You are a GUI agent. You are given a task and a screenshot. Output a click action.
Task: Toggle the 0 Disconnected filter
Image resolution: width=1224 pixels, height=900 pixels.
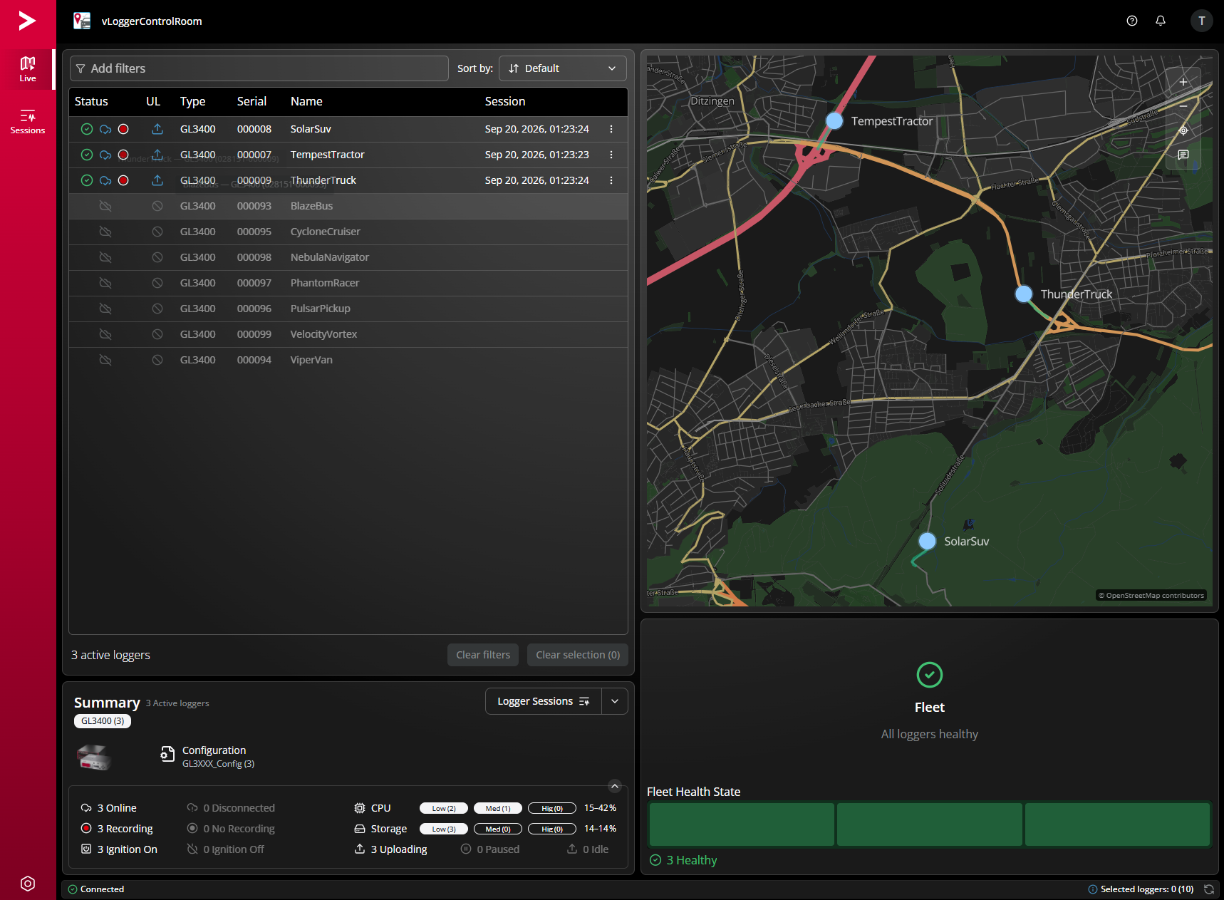click(x=230, y=808)
